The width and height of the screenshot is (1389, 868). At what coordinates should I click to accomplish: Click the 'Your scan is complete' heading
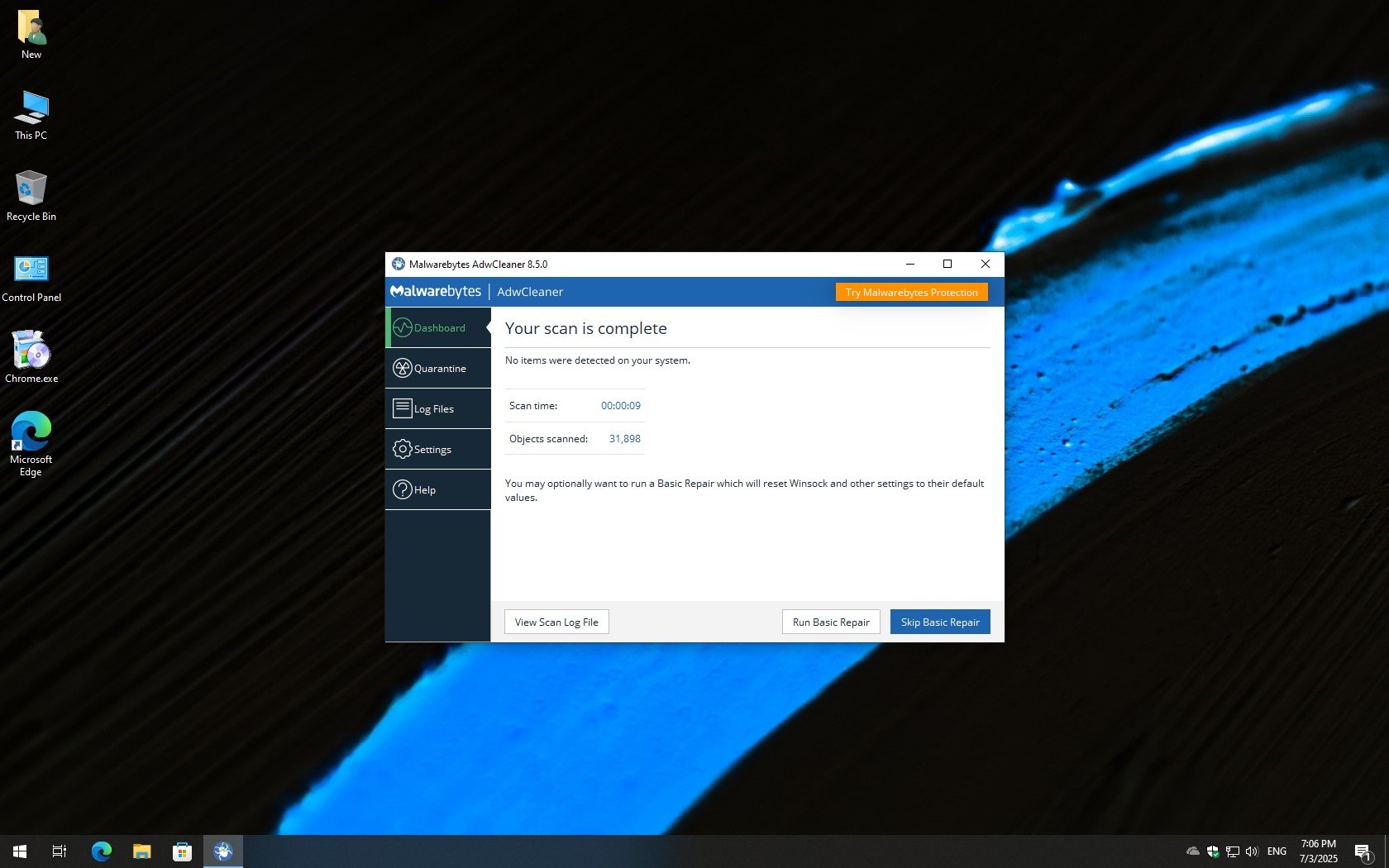click(586, 328)
